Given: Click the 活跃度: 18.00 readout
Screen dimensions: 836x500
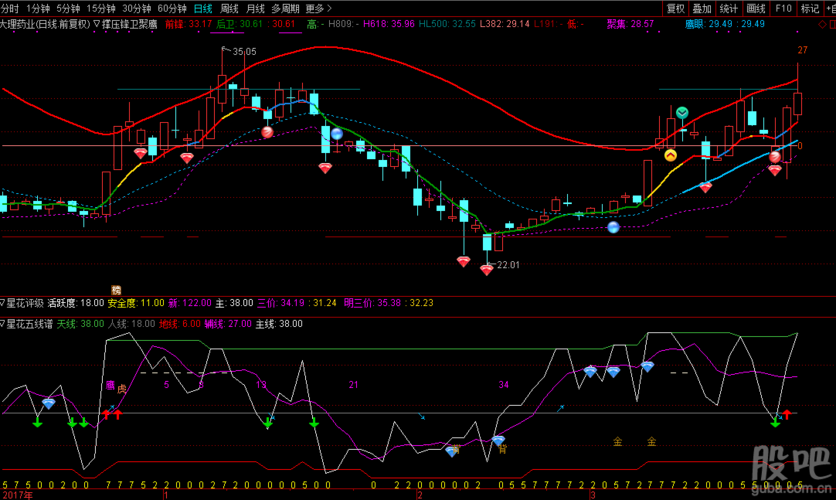Looking at the screenshot, I should [x=76, y=303].
